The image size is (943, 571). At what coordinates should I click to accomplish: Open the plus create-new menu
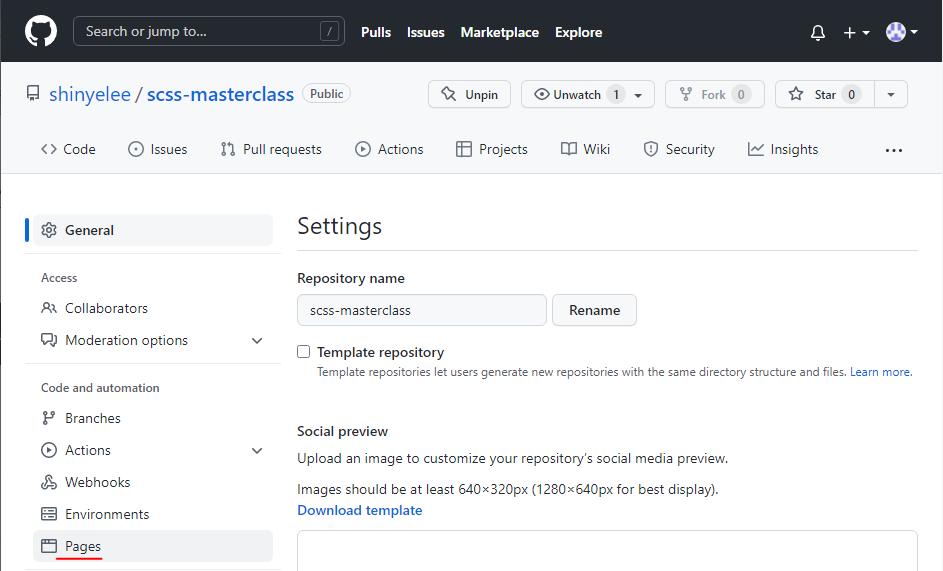(x=856, y=32)
